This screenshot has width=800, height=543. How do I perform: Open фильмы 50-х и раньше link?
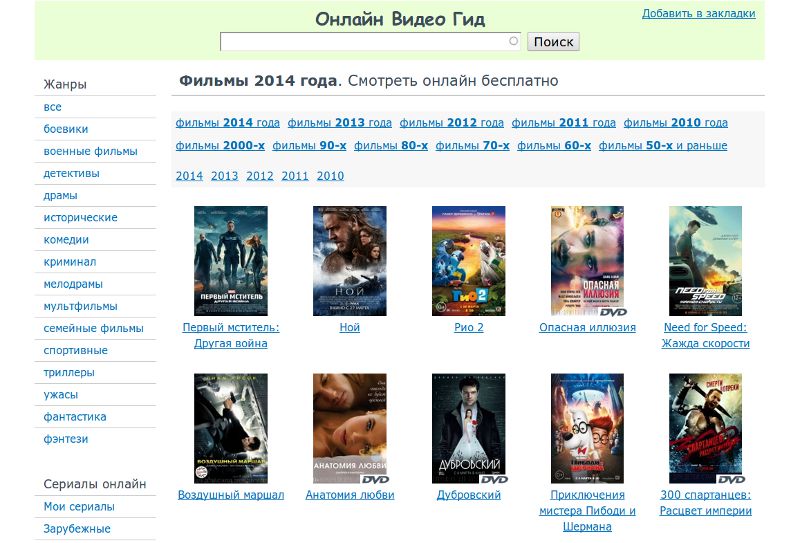click(663, 145)
